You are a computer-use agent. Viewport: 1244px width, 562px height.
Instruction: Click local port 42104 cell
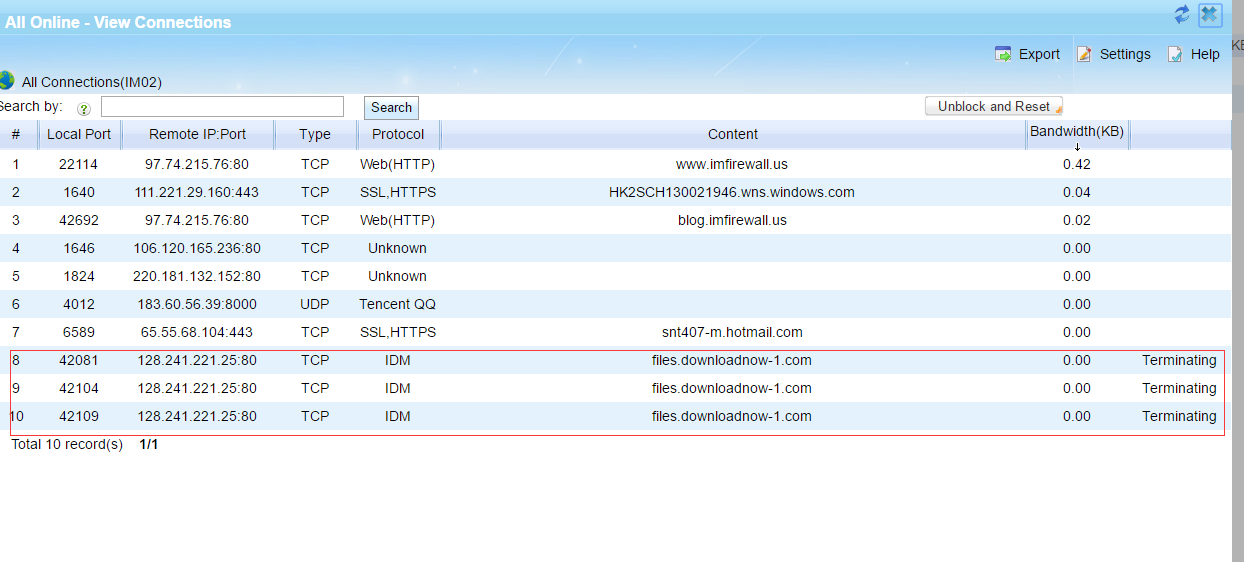coord(79,388)
